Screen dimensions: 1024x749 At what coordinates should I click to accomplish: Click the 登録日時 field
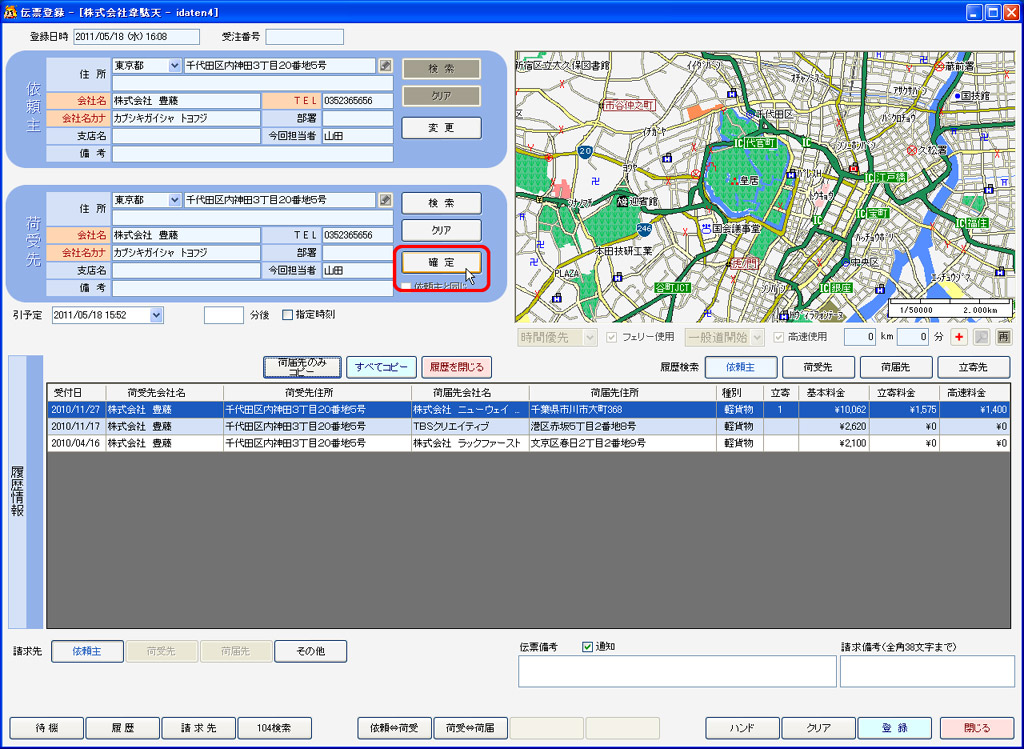point(136,37)
